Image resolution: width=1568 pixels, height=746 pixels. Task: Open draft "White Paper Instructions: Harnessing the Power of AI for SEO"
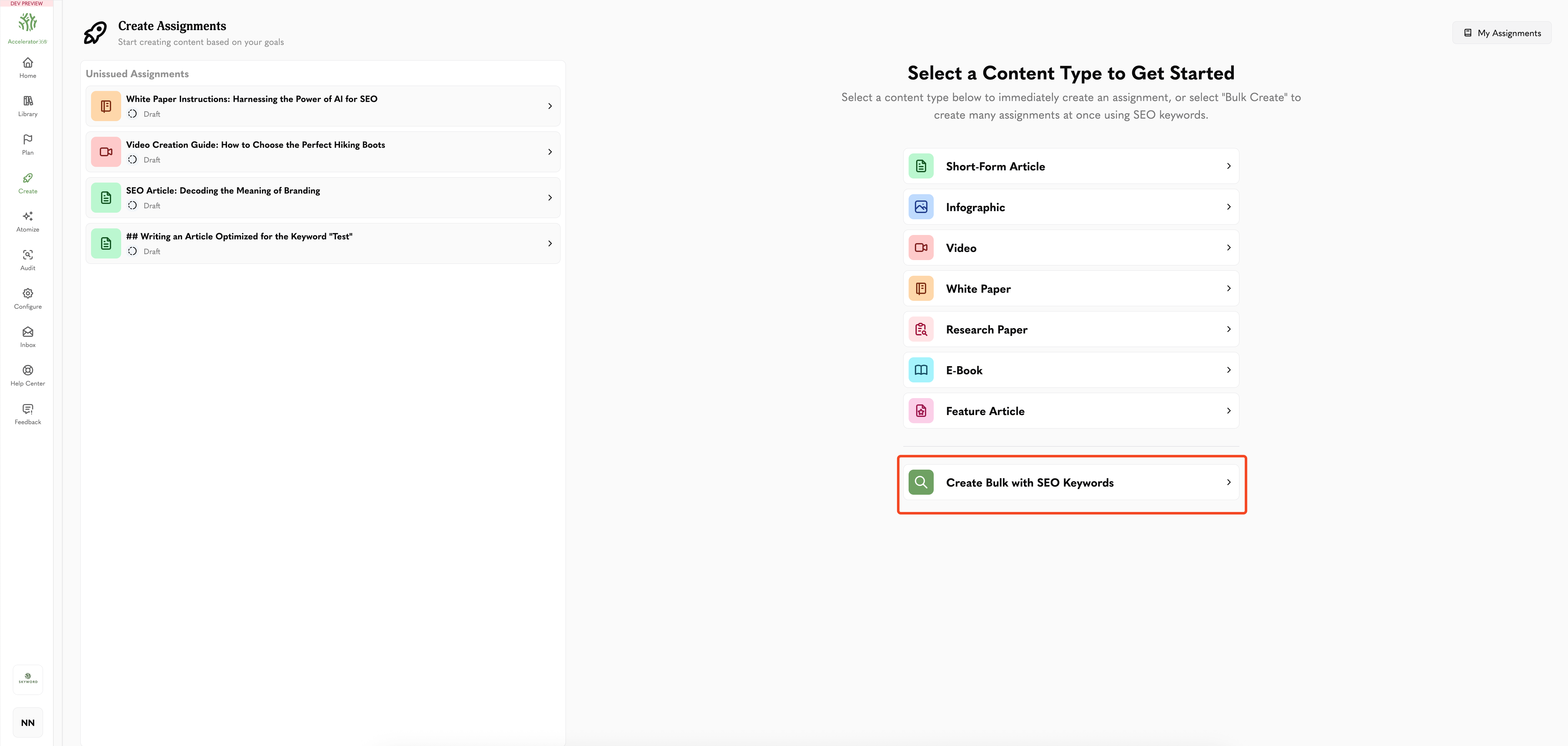point(323,106)
